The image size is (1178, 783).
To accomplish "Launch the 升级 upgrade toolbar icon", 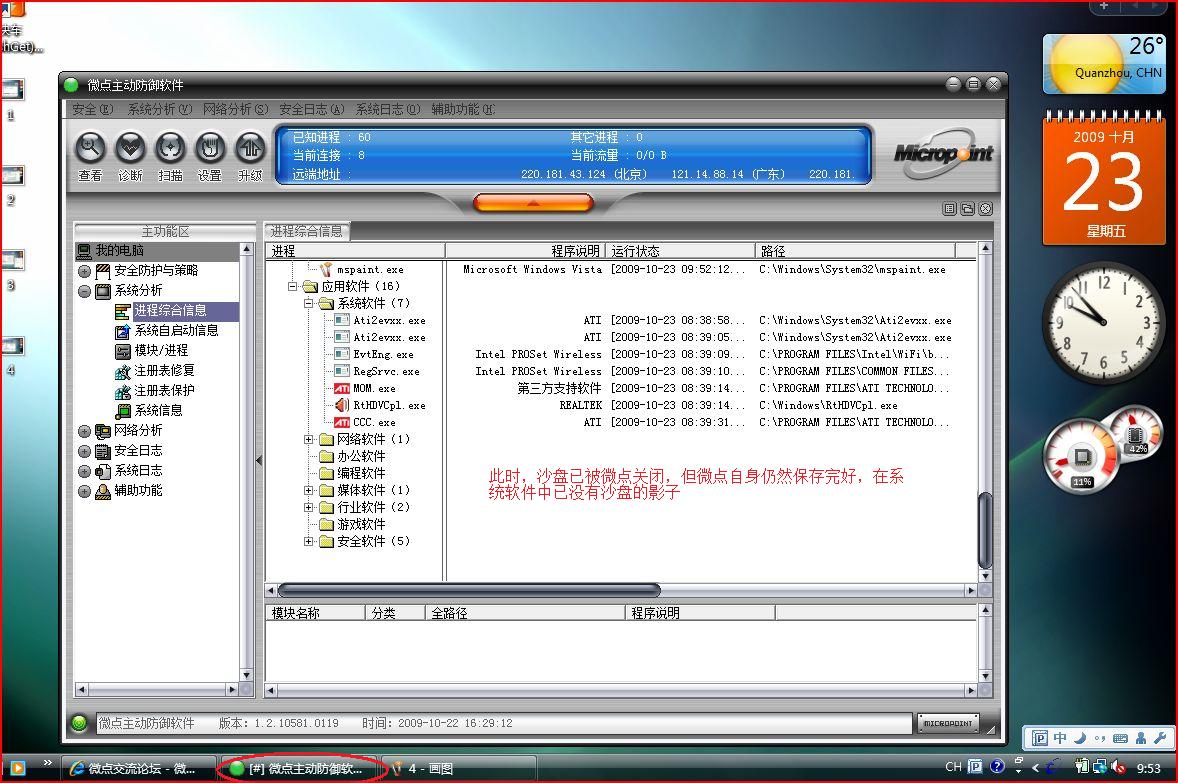I will click(249, 148).
